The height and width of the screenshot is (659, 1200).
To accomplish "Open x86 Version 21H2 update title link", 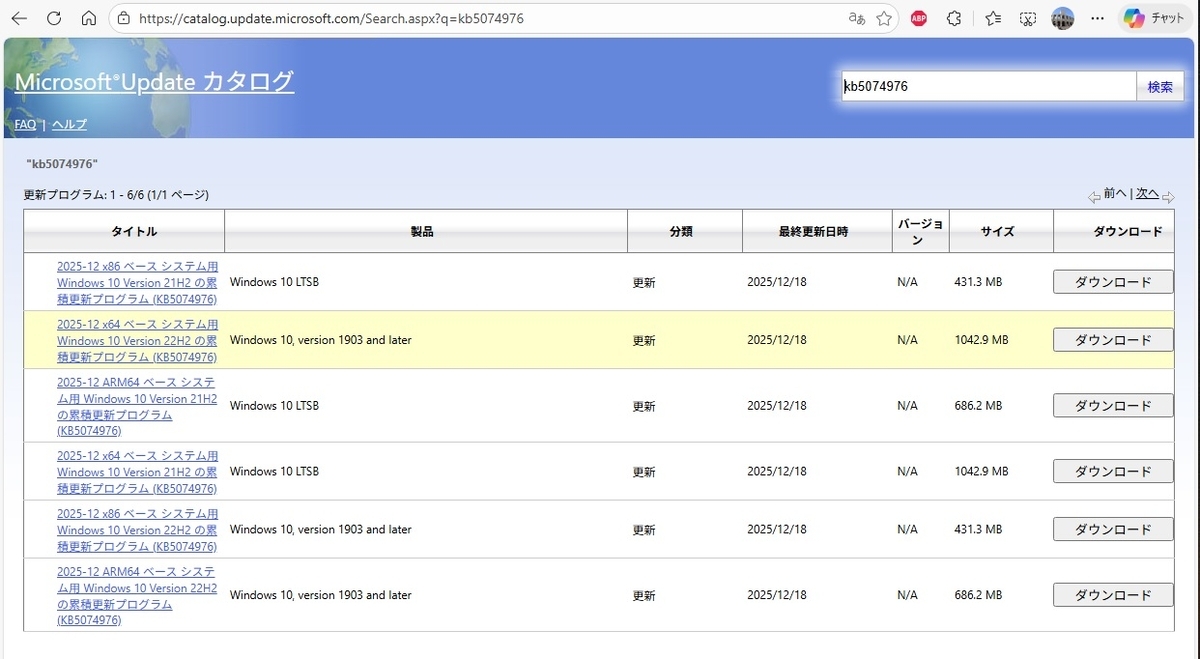I will coord(137,283).
